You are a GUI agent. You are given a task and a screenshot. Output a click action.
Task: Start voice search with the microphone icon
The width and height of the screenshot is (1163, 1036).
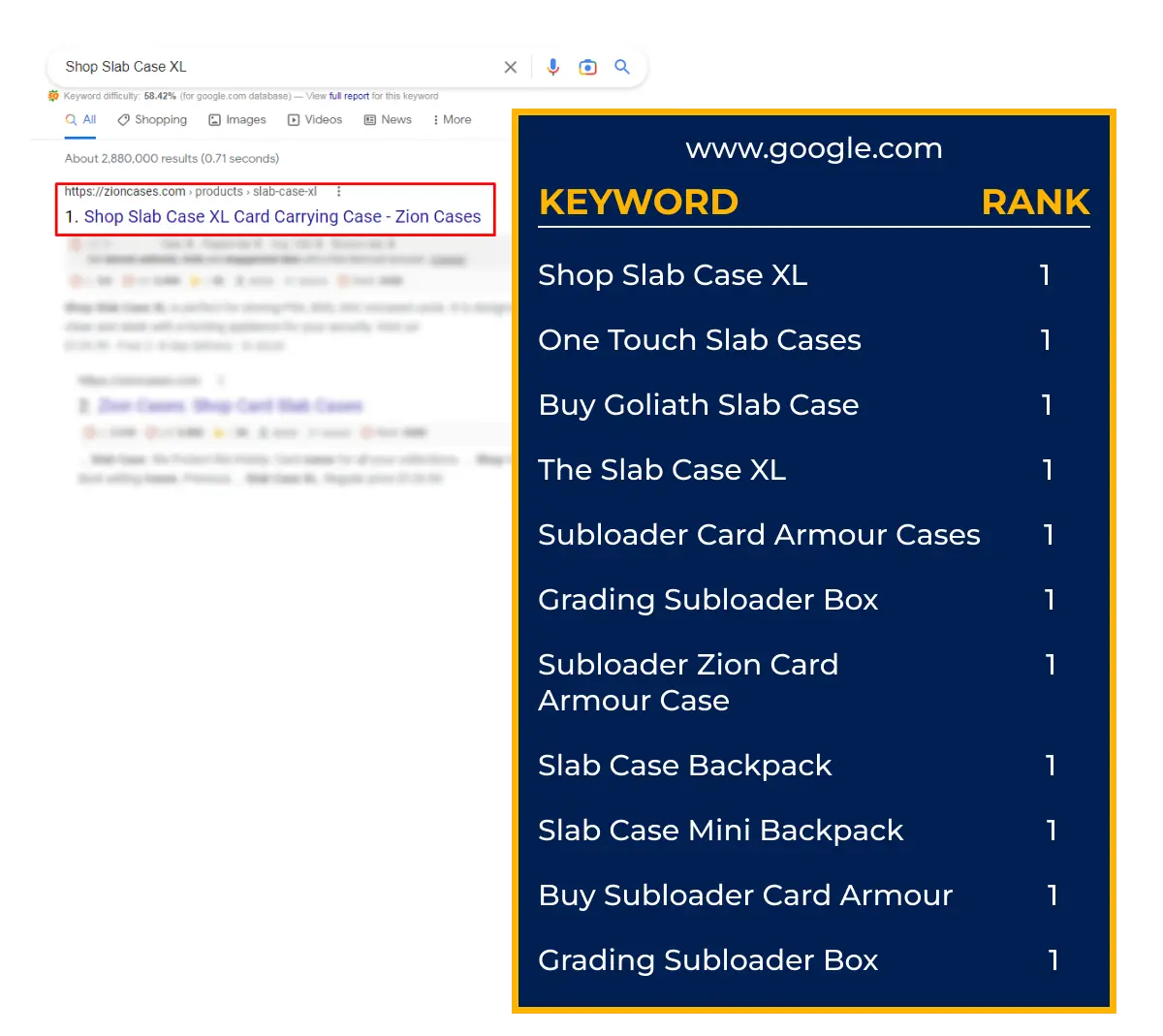coord(552,67)
